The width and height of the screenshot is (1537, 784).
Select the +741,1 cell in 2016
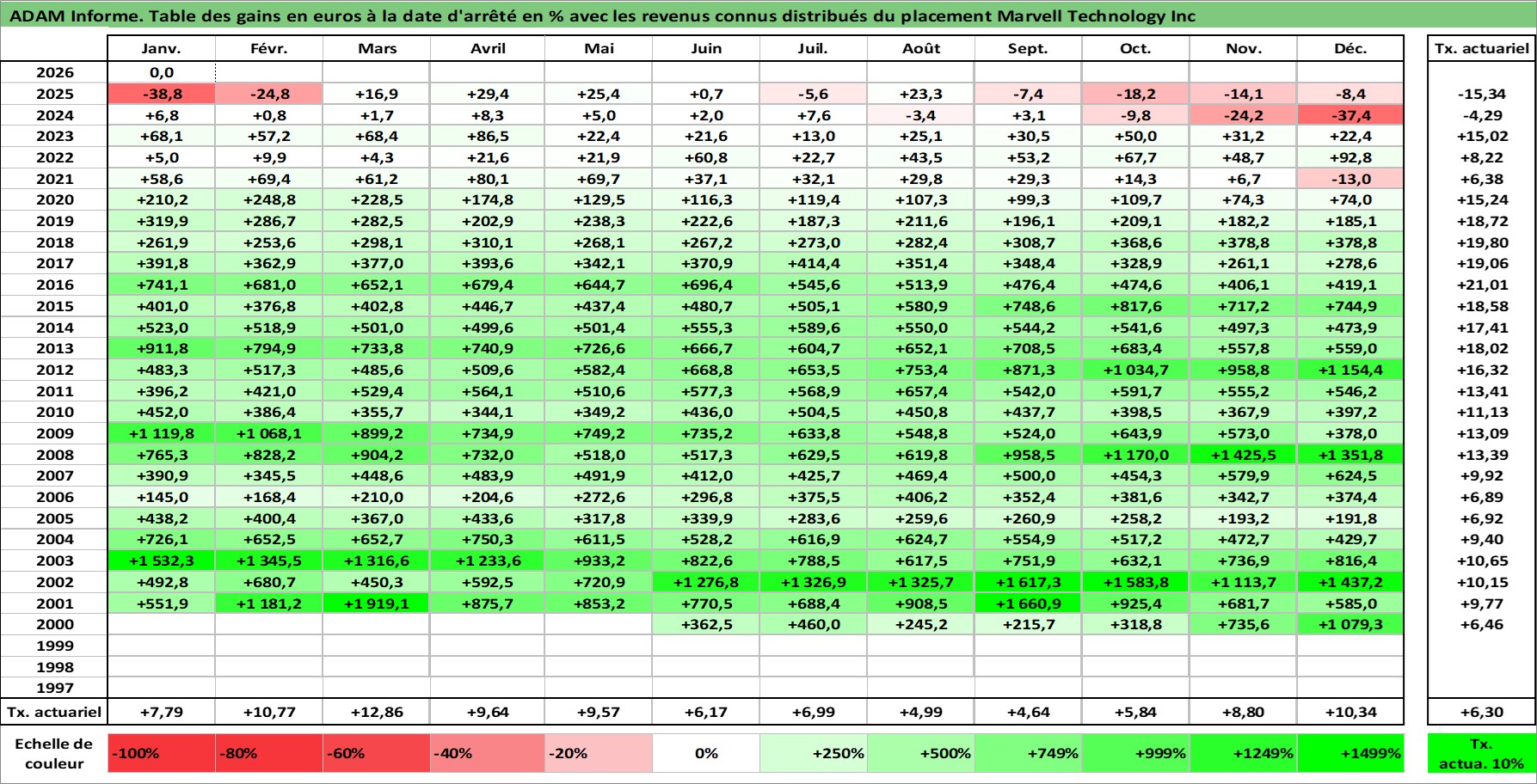pyautogui.click(x=162, y=285)
